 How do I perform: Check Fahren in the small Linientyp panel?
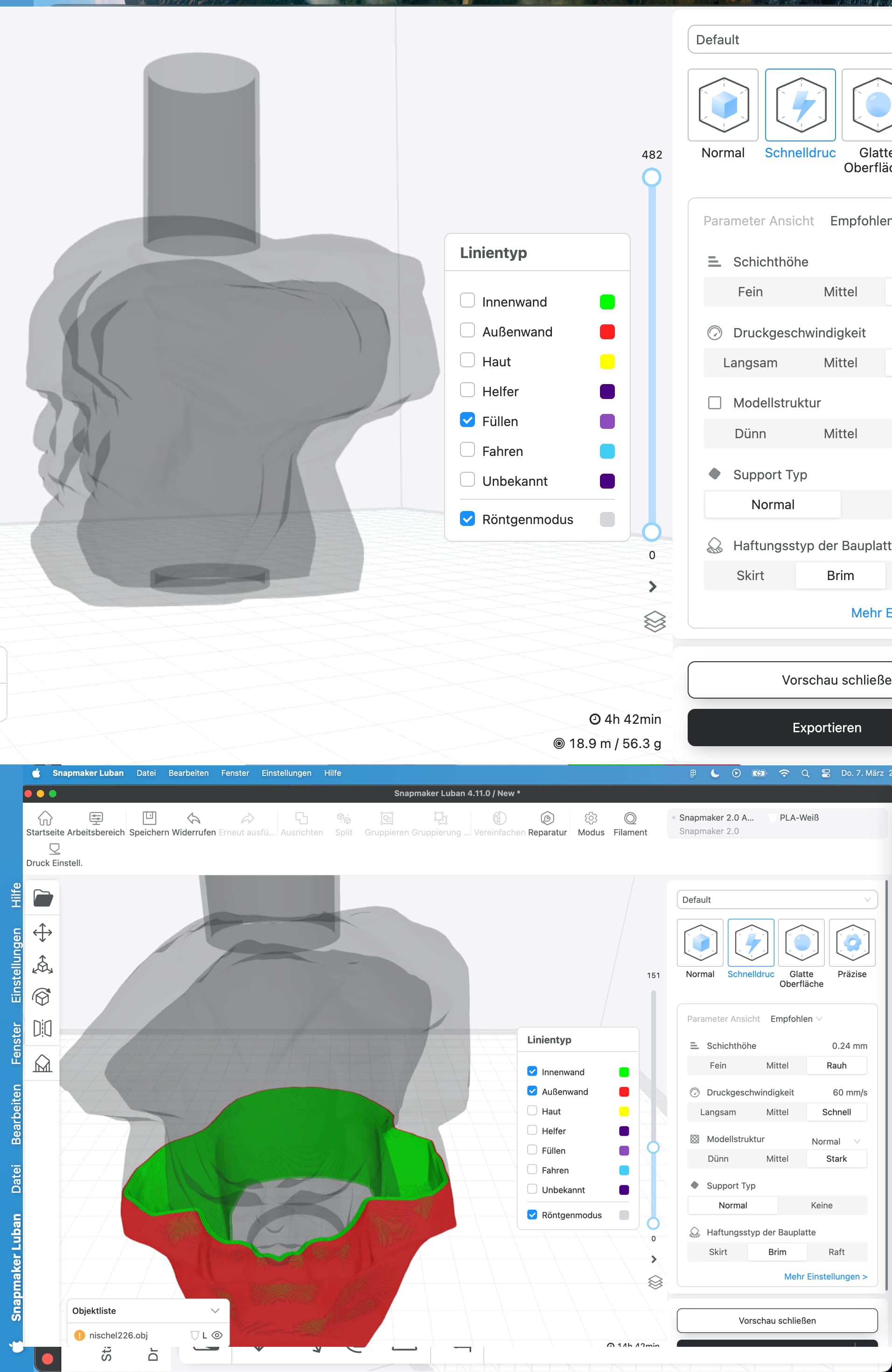click(532, 1169)
